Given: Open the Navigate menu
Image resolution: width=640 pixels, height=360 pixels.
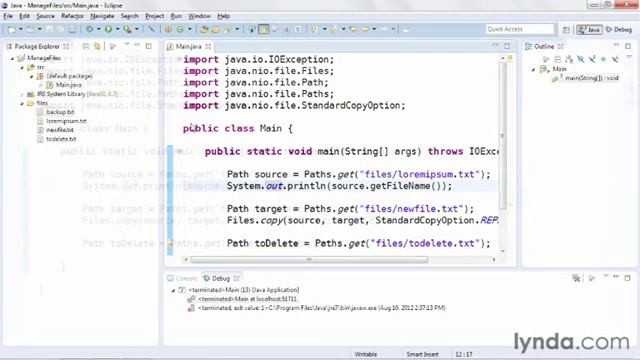Looking at the screenshot, I should tap(102, 16).
